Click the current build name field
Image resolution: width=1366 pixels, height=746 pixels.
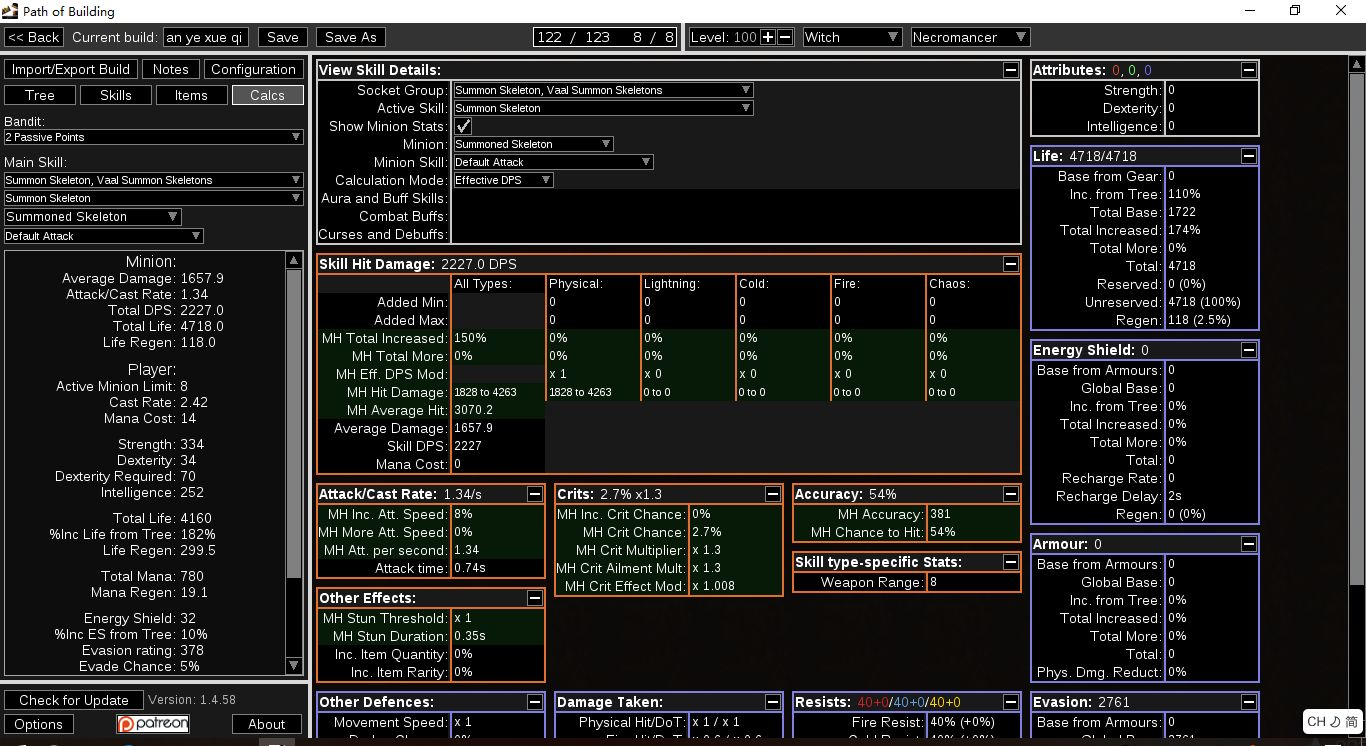click(x=206, y=37)
